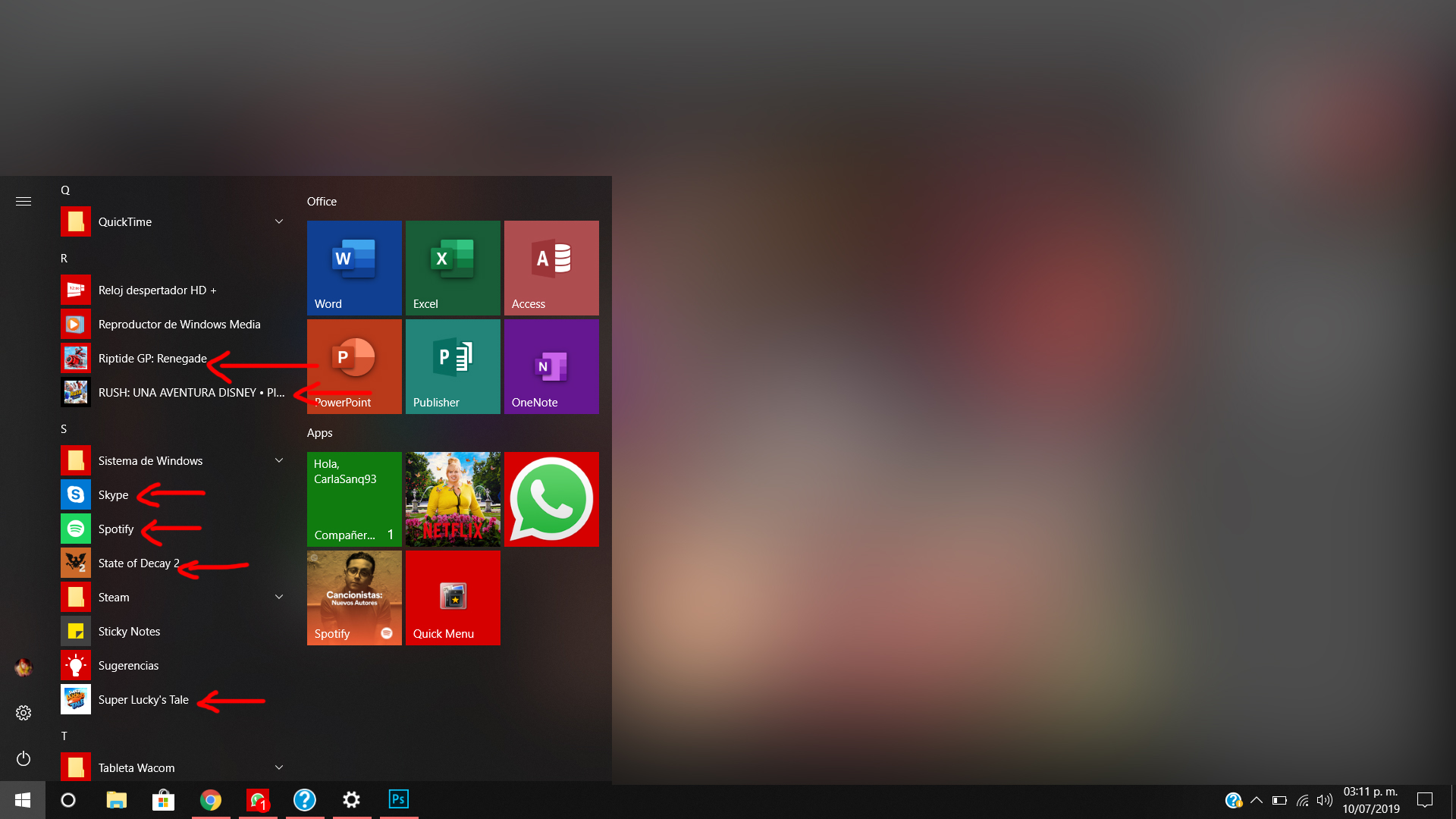
Task: Expand the Sistema de Windows folder
Action: click(x=278, y=460)
